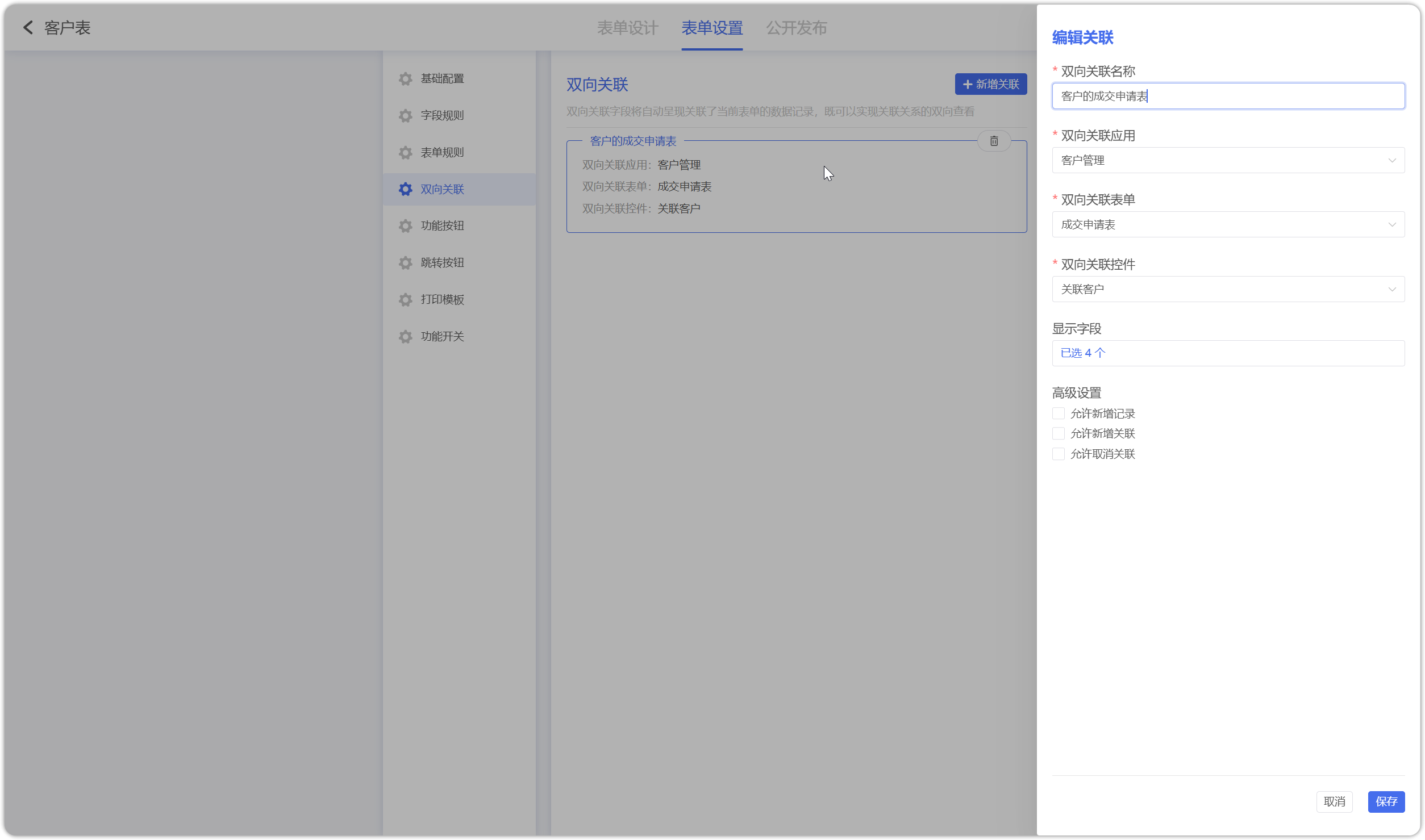Open the 字段规则 settings section
The width and height of the screenshot is (1425, 840).
[459, 115]
